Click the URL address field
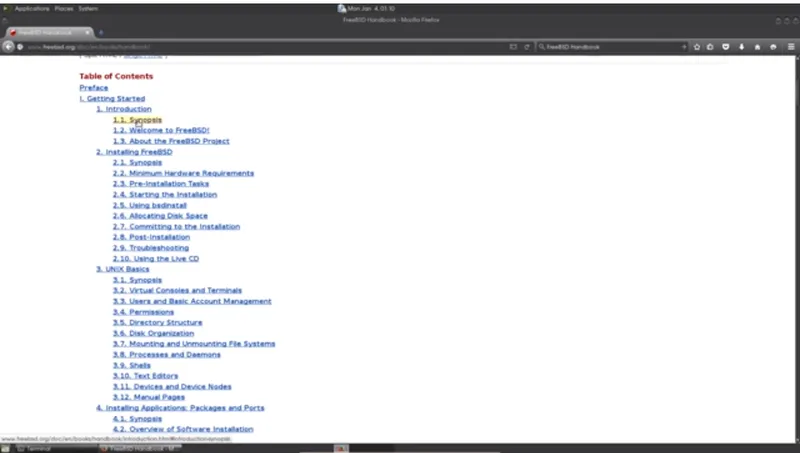Screen dimensions: 800x453 tap(265, 47)
